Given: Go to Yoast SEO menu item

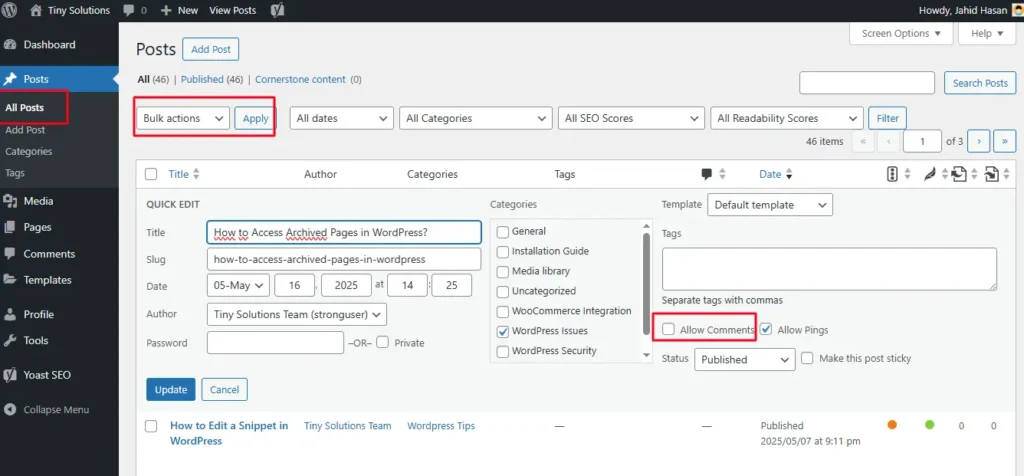Looking at the screenshot, I should (x=47, y=375).
